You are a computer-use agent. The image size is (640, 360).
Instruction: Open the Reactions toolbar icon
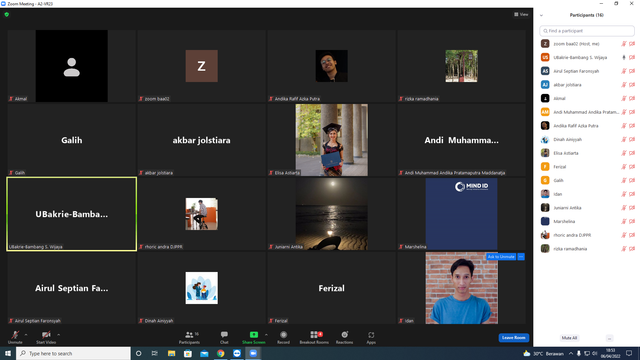[344, 335]
